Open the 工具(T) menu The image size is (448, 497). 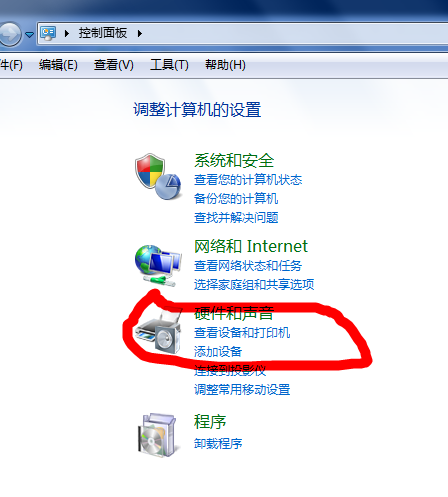(x=169, y=65)
